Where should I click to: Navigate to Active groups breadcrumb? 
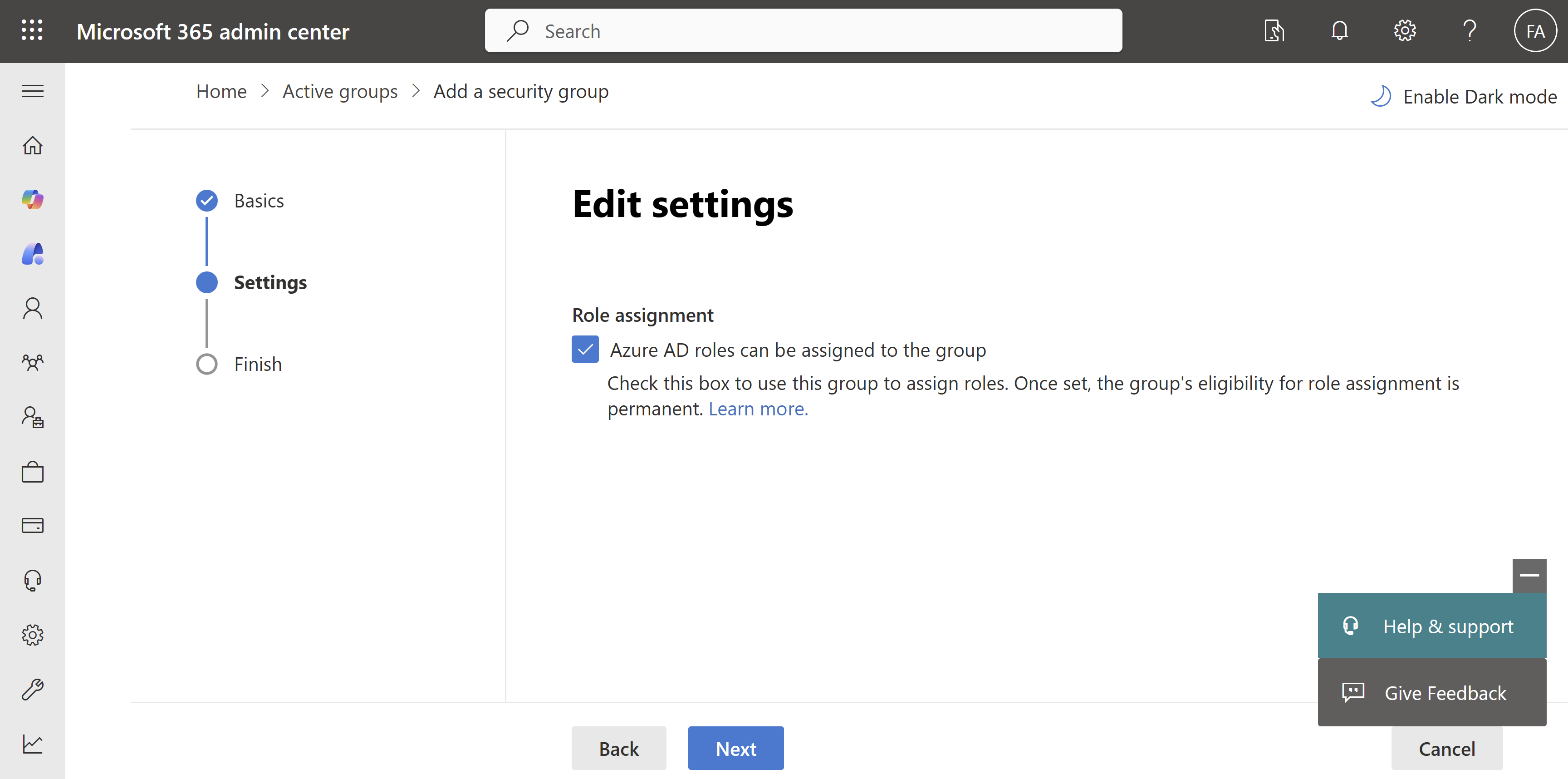(x=340, y=91)
